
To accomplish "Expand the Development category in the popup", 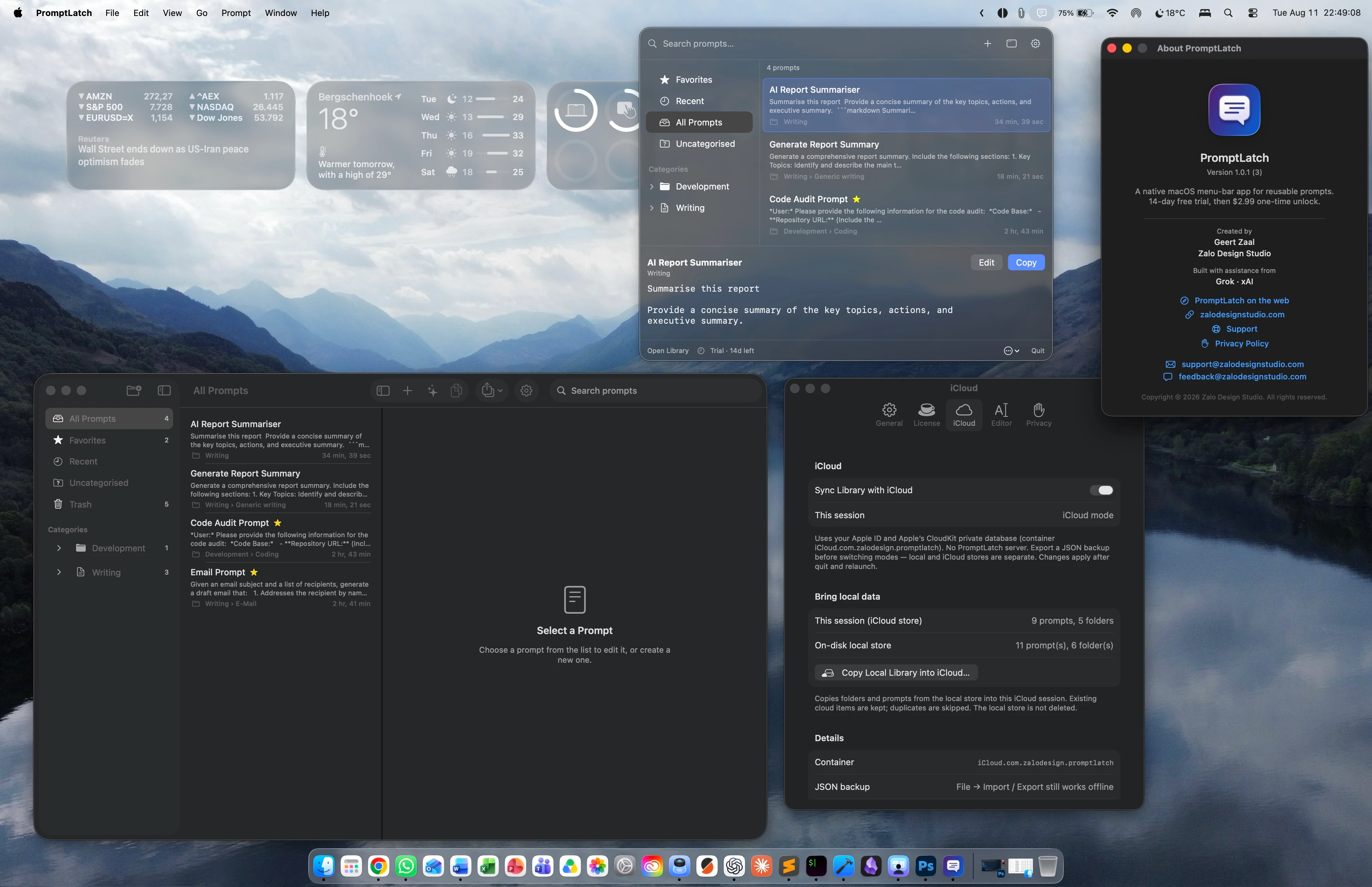I will [651, 187].
